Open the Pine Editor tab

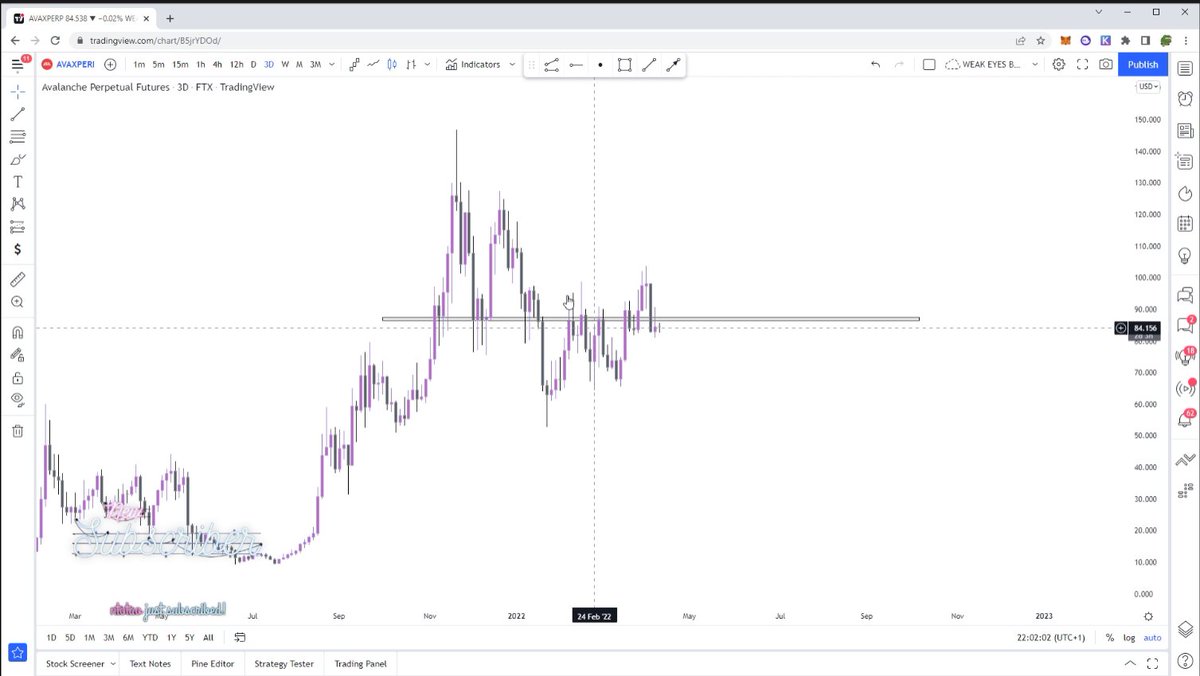[x=214, y=663]
